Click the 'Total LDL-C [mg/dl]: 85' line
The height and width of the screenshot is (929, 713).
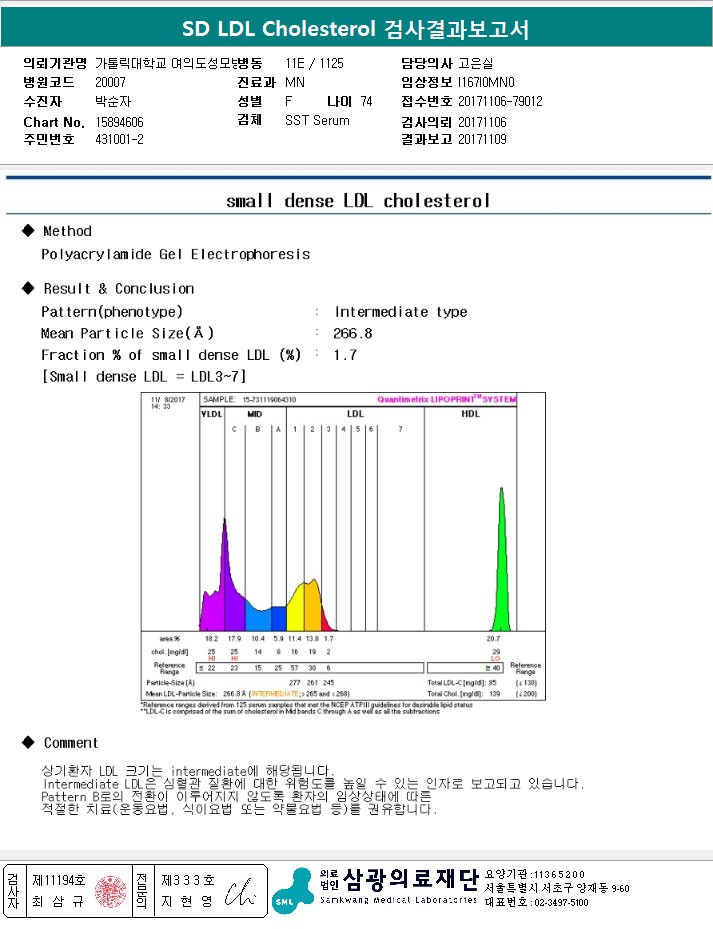coord(462,683)
